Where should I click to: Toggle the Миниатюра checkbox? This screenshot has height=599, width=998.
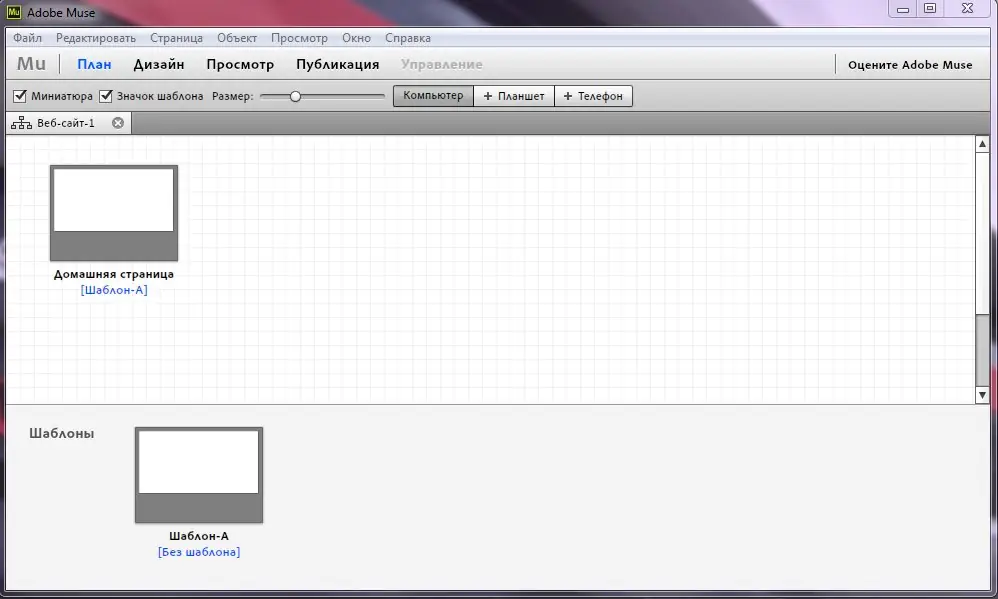(x=20, y=96)
